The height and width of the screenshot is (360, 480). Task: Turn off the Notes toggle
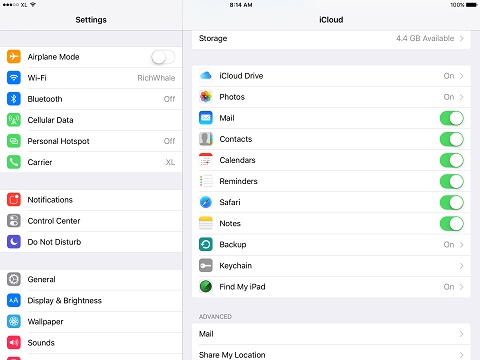tap(452, 223)
